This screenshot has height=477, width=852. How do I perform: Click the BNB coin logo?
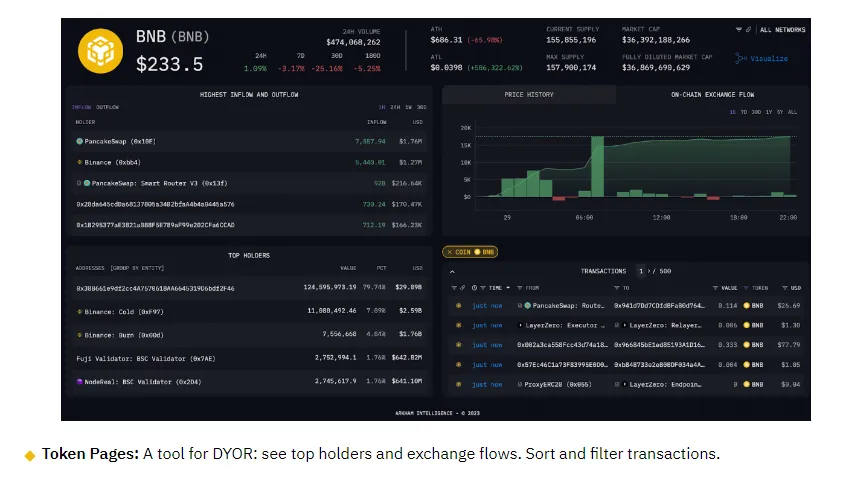point(101,51)
